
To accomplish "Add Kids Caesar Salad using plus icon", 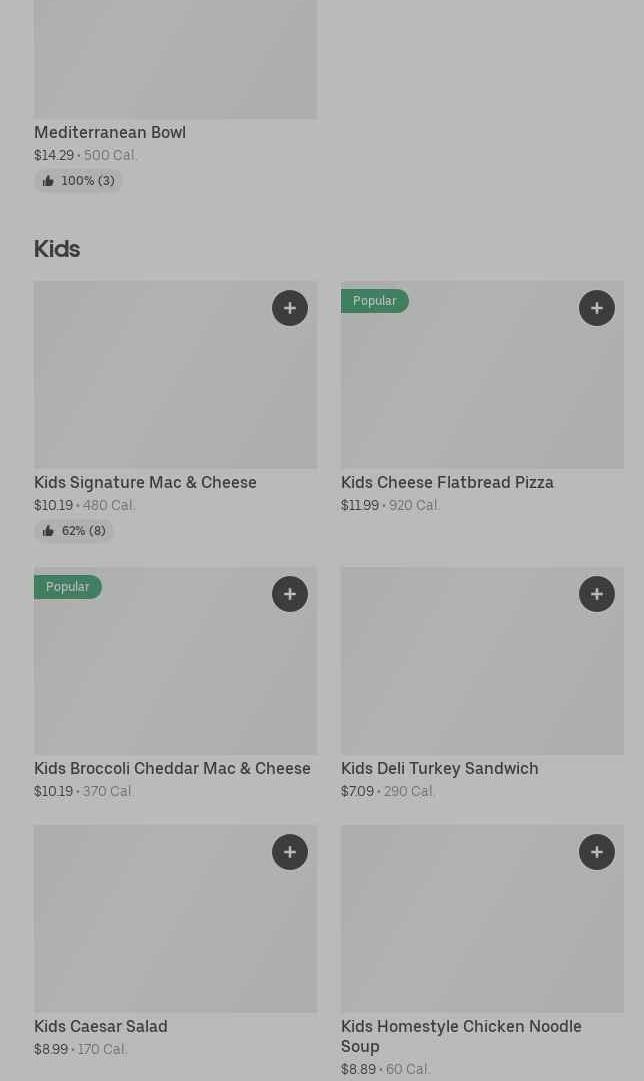I will click(x=290, y=852).
